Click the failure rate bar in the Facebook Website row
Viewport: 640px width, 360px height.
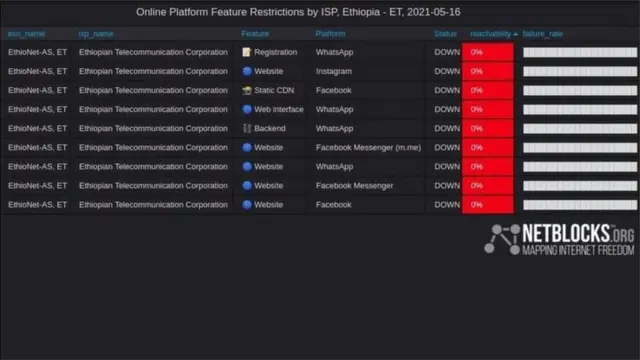(x=580, y=205)
